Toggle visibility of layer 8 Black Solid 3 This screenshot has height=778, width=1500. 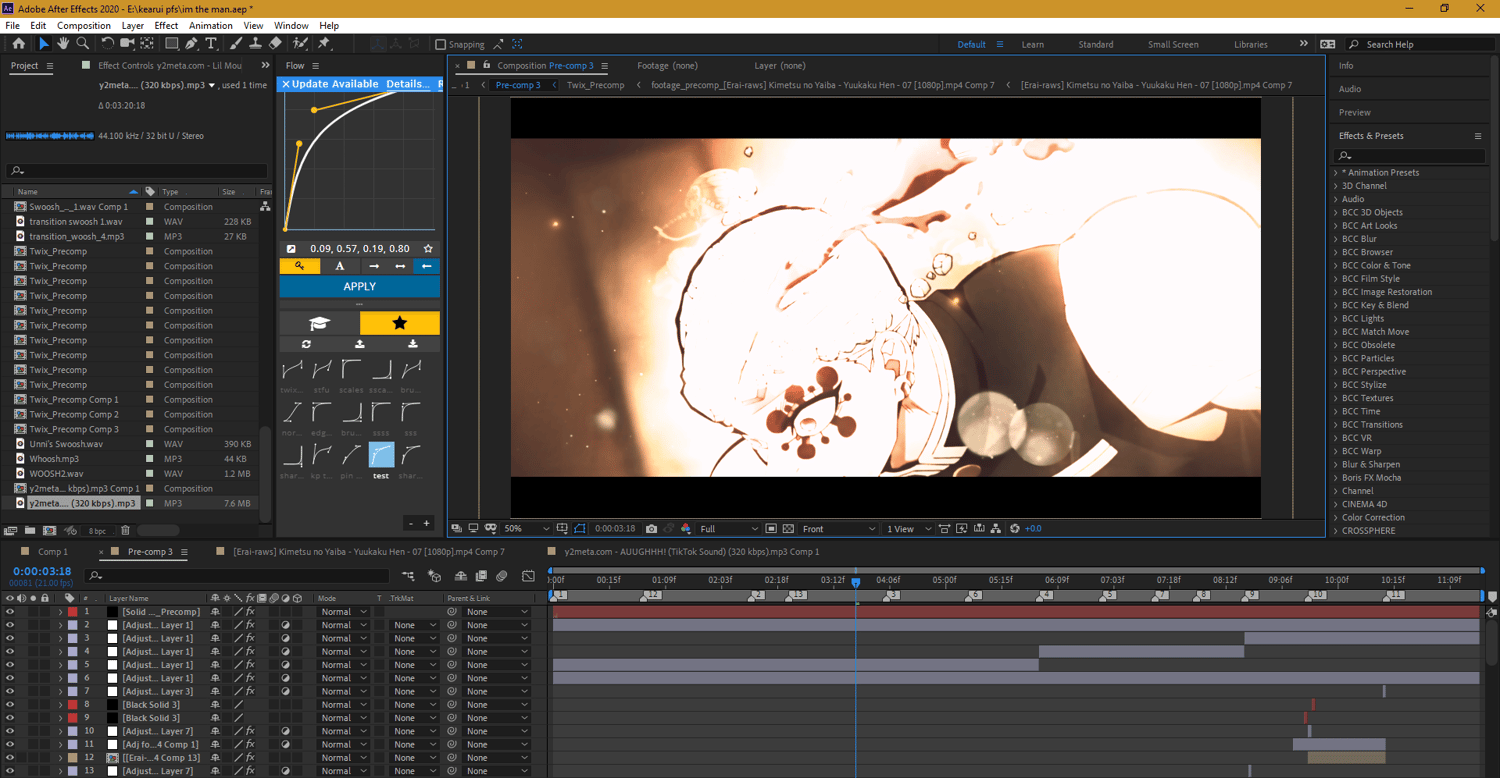[10, 705]
